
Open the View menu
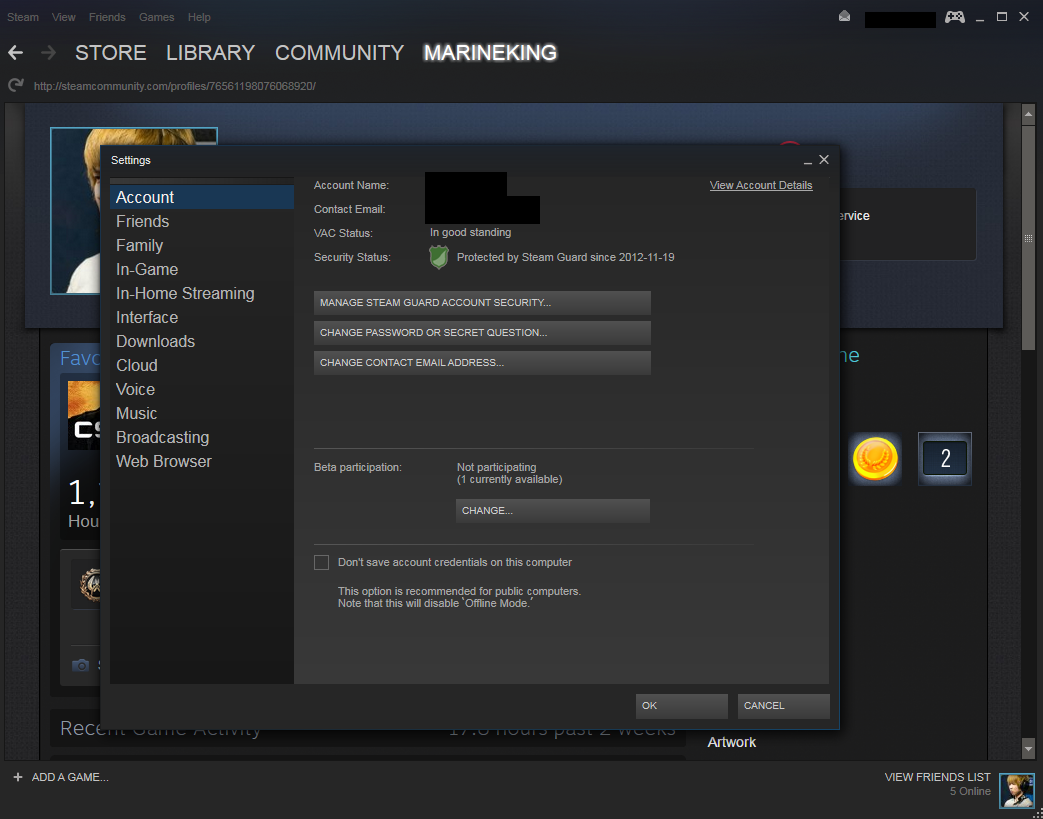[64, 17]
